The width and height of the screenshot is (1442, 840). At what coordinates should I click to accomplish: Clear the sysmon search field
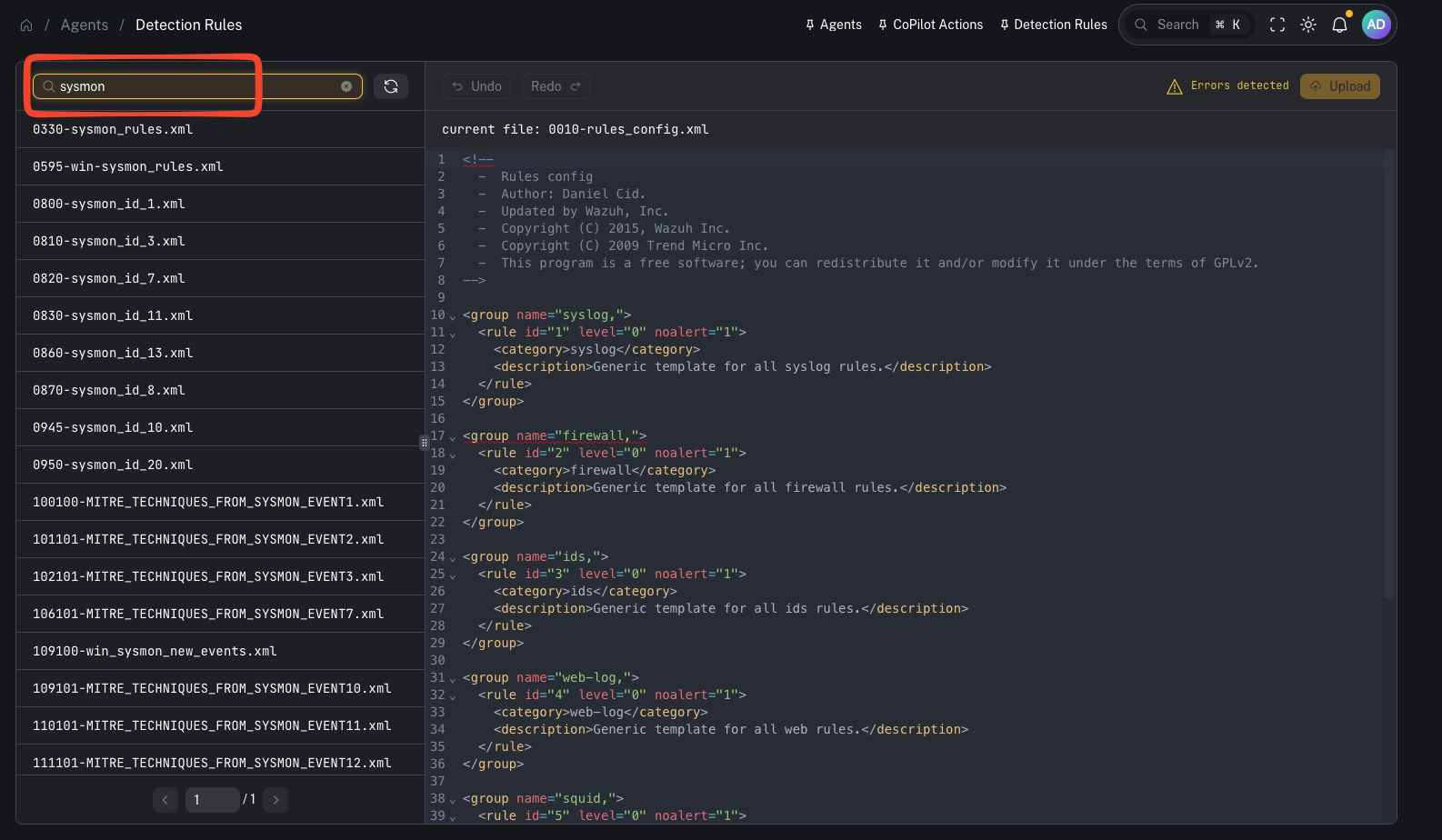point(346,86)
